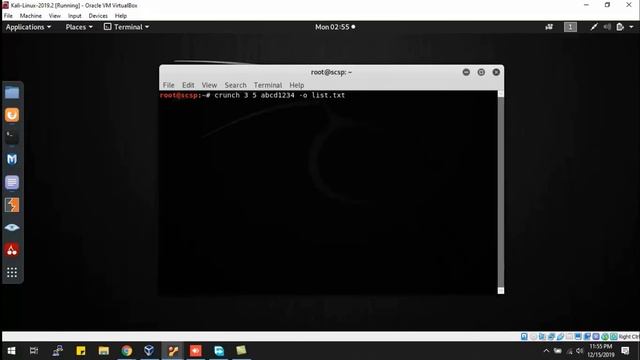This screenshot has height=360, width=640.
Task: Select workspace 1 indicator in top bar
Action: [570, 27]
